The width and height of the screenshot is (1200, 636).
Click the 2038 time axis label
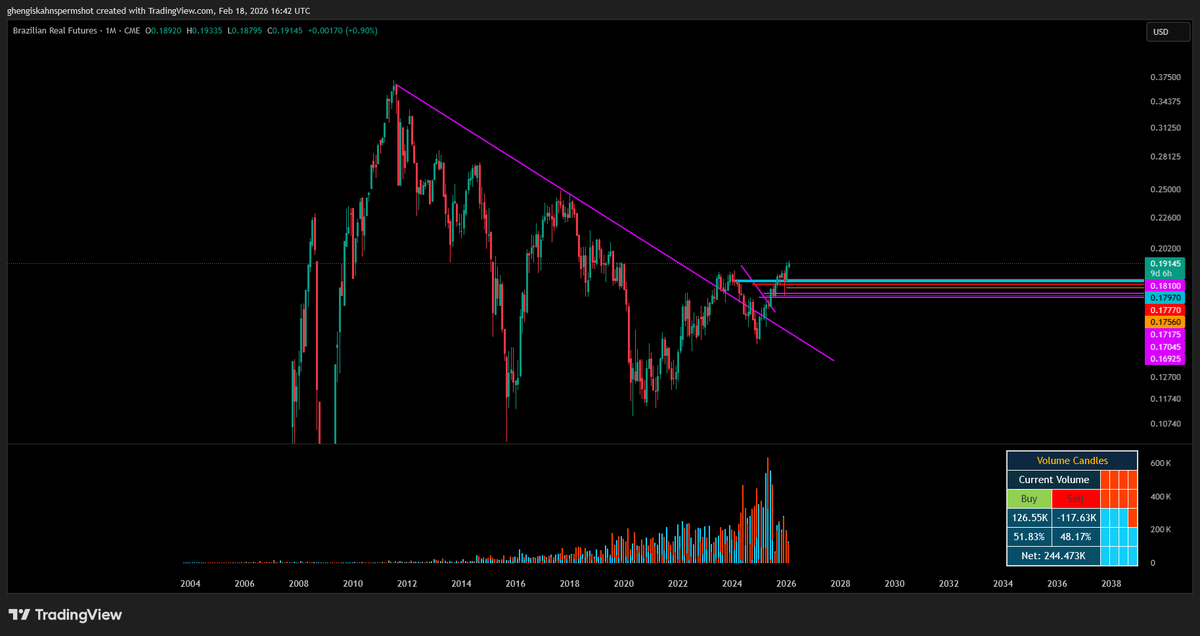coord(1111,583)
